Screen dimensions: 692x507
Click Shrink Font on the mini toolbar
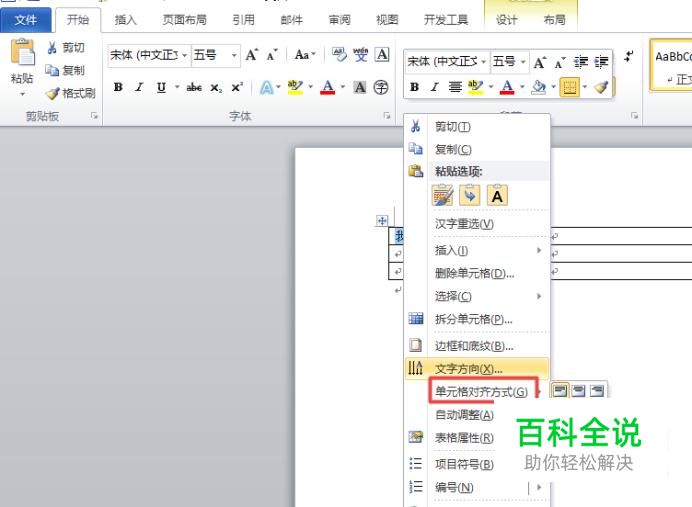click(560, 63)
